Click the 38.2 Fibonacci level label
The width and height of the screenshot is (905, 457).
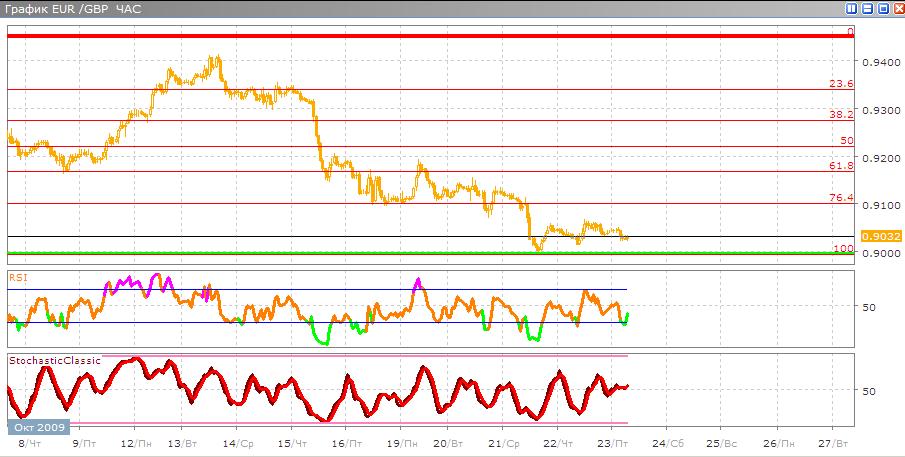click(x=842, y=115)
